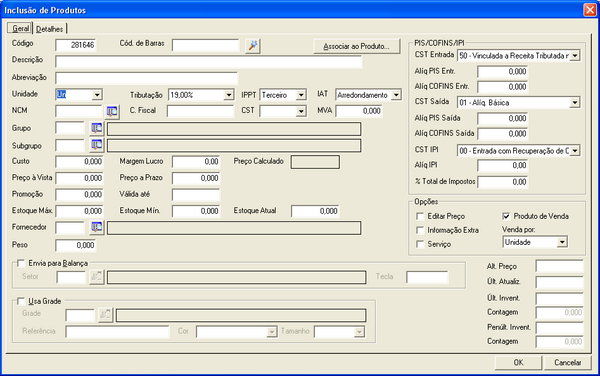Screen dimensions: 600x376
Task: Click the Preço a Prazo field
Action: 196,178
